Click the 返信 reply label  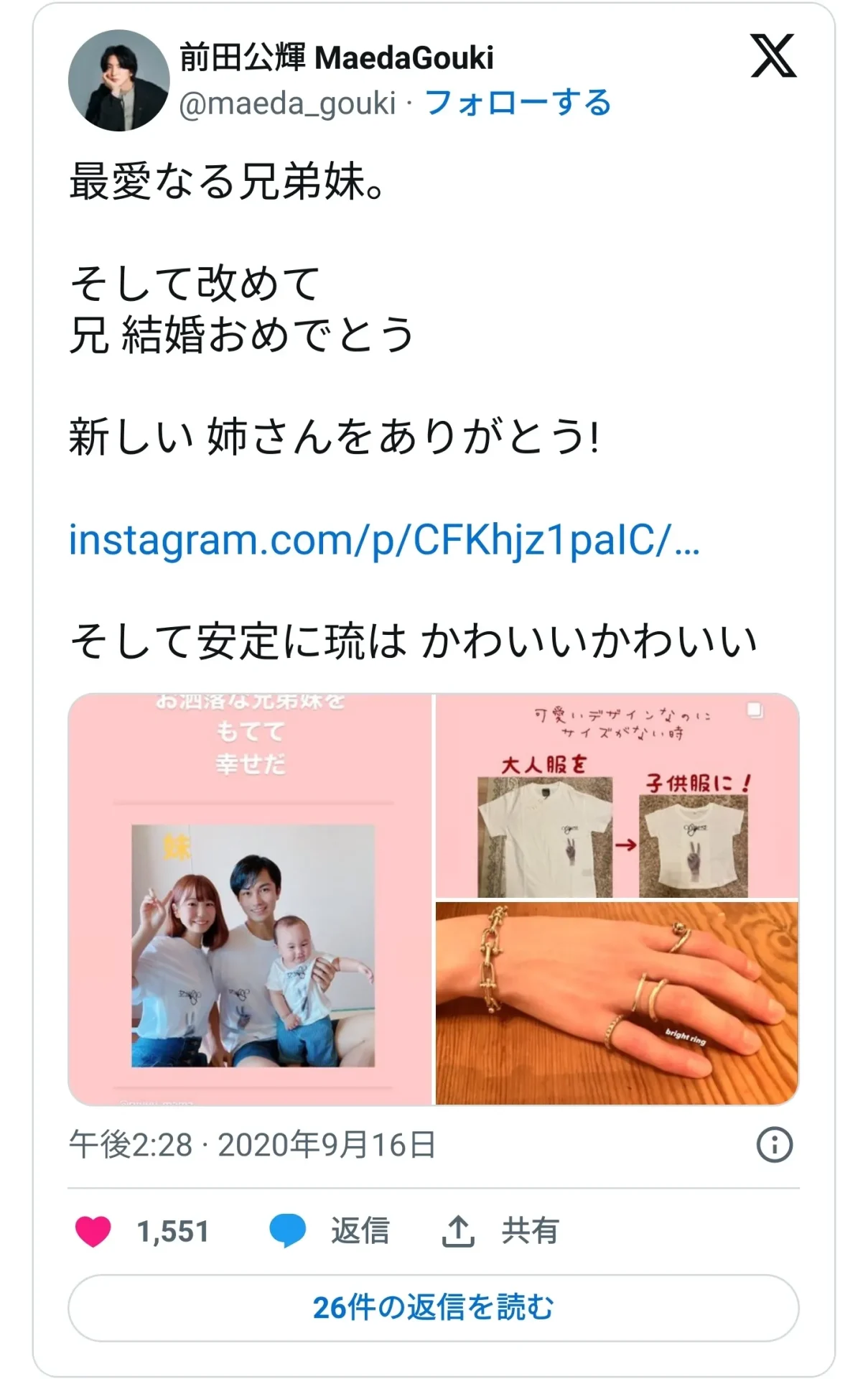360,1231
